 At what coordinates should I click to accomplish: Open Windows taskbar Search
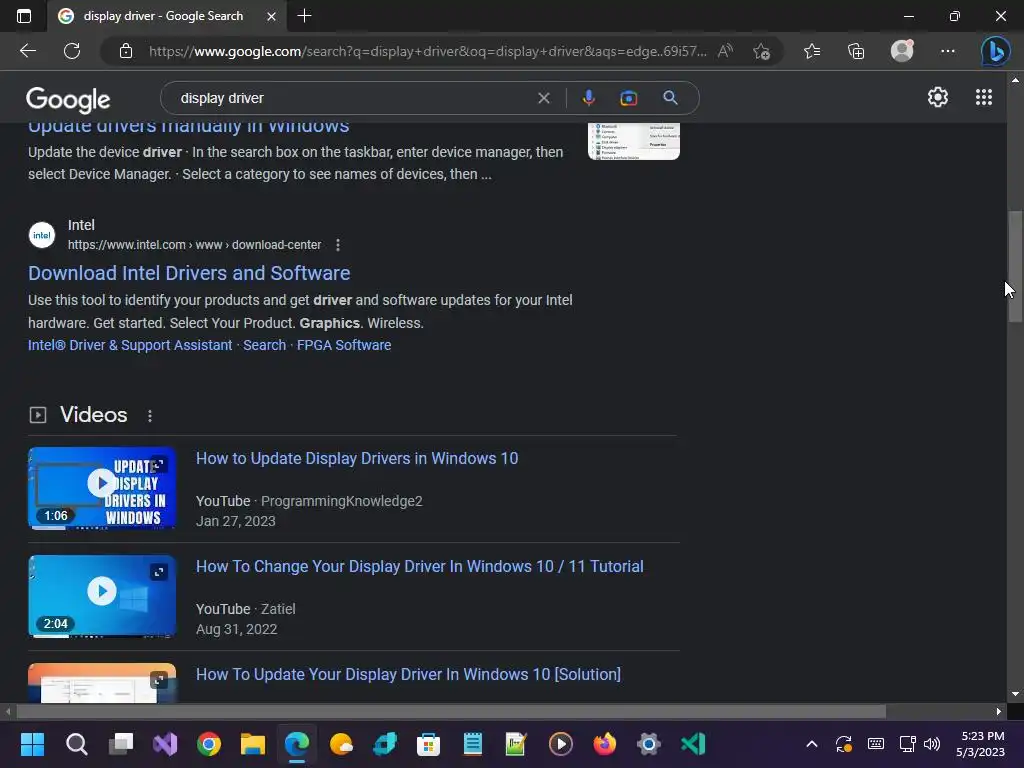coord(76,744)
